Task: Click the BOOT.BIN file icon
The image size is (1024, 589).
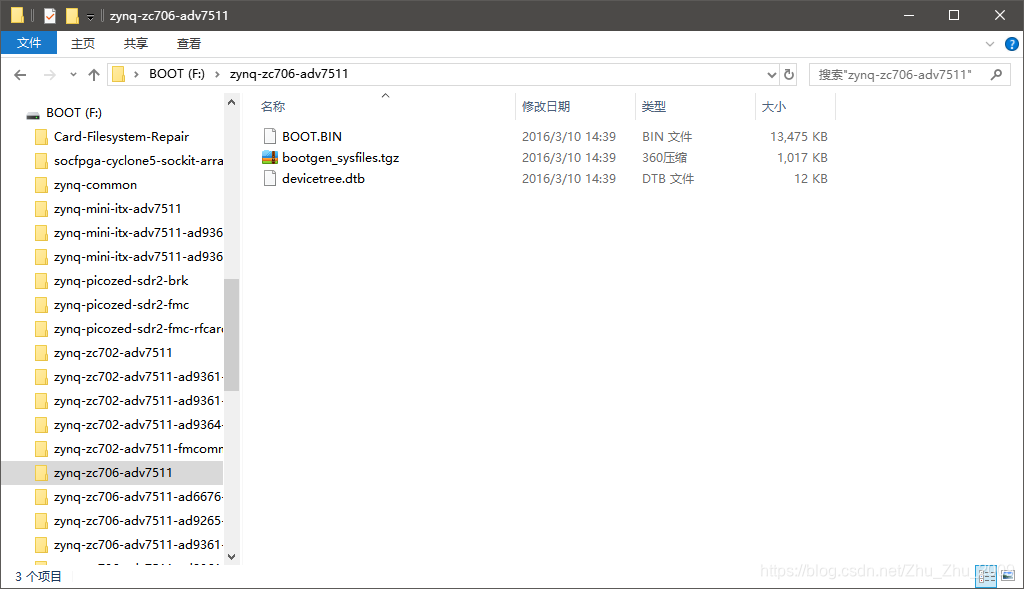Action: 270,136
